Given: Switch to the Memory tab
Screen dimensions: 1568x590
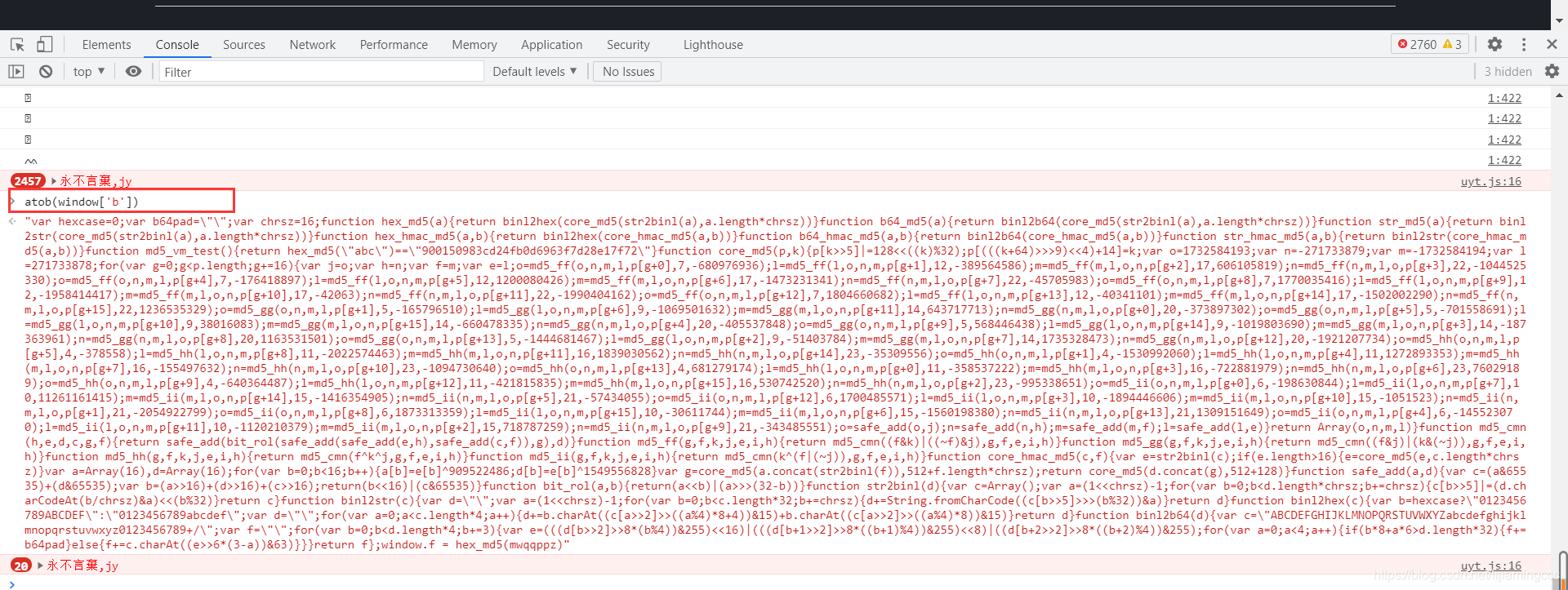Looking at the screenshot, I should point(474,45).
